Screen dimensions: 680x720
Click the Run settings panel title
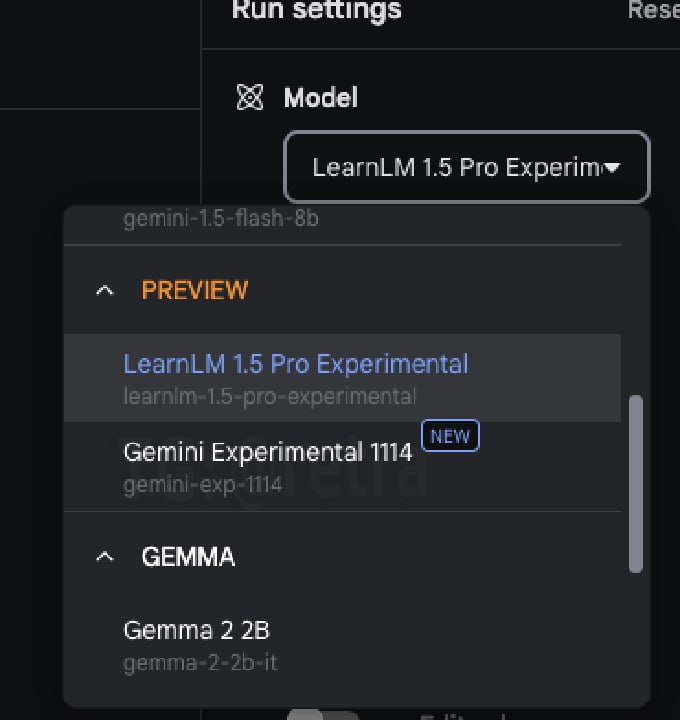click(316, 11)
